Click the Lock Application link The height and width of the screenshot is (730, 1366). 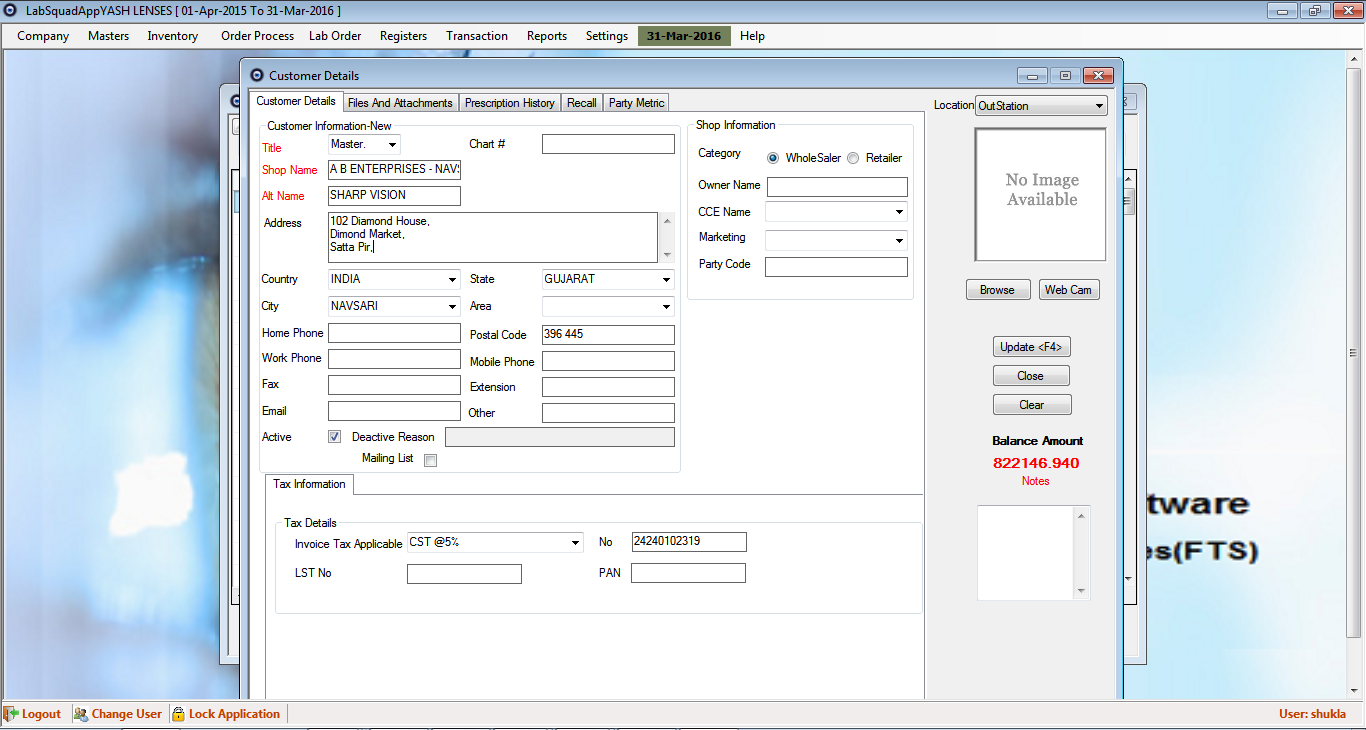point(234,714)
